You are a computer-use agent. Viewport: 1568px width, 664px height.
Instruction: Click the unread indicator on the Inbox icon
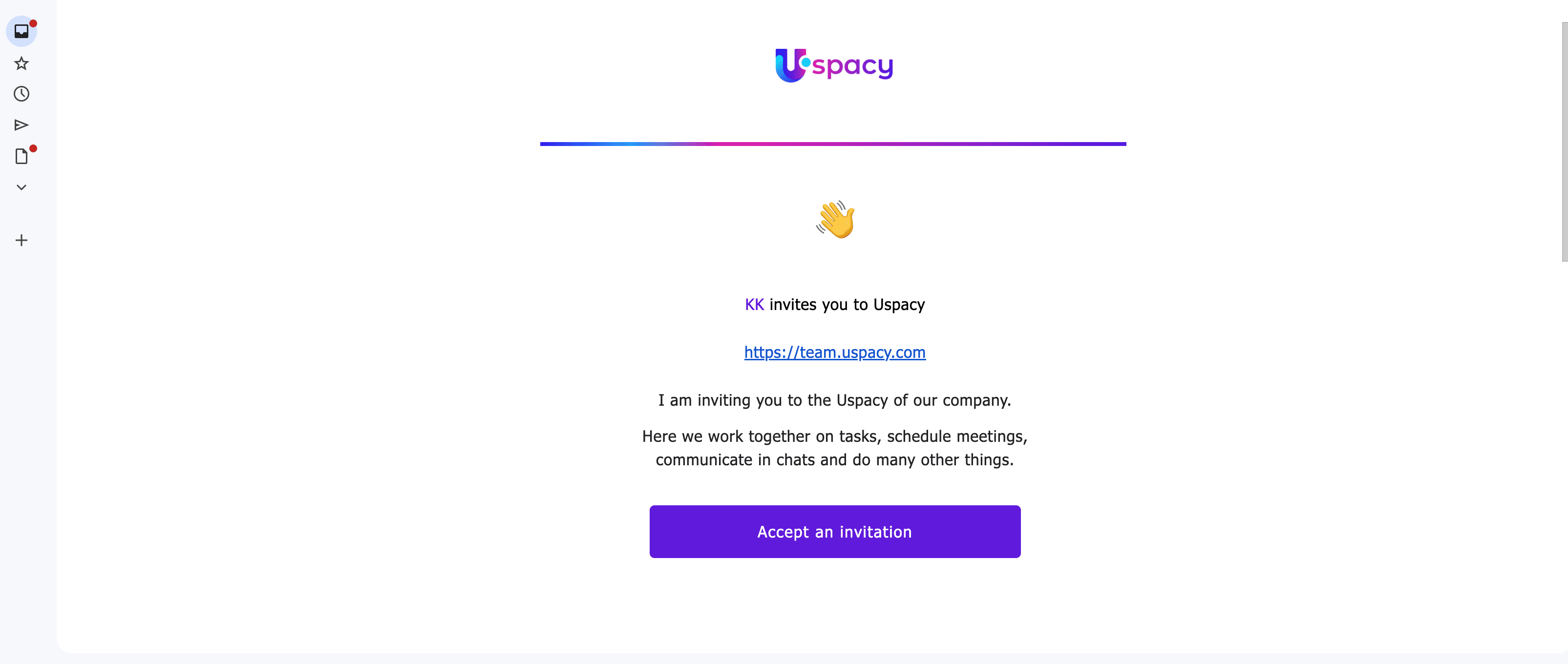[x=33, y=23]
